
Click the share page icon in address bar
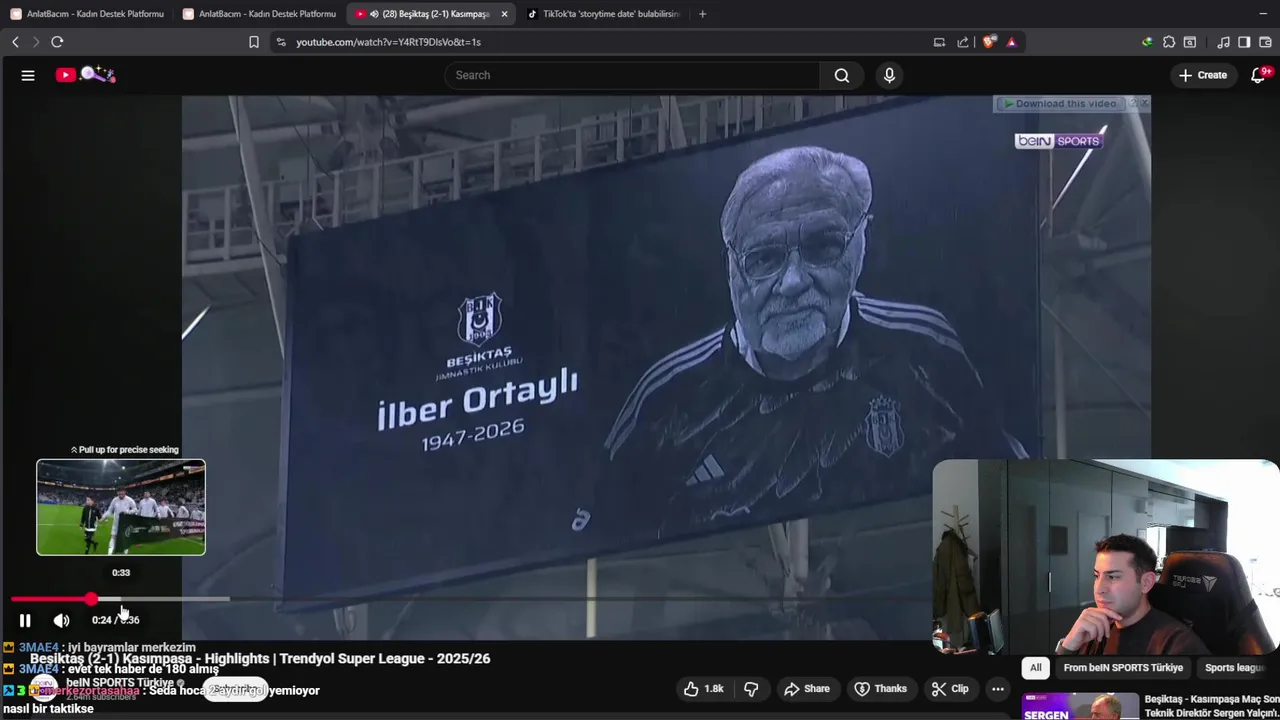click(962, 42)
